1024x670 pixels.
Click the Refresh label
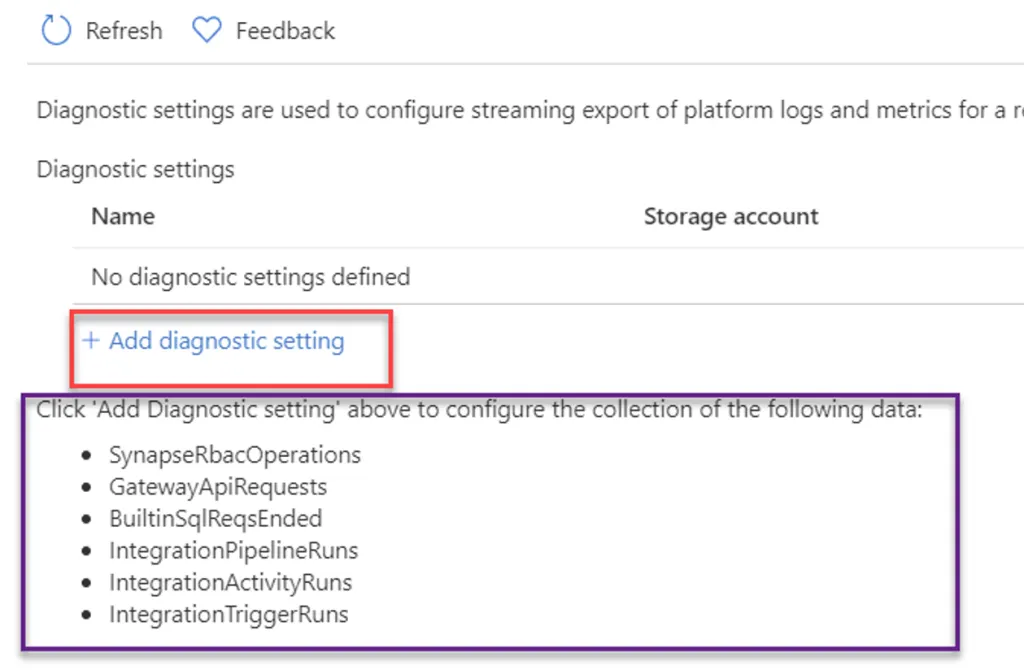[x=124, y=30]
